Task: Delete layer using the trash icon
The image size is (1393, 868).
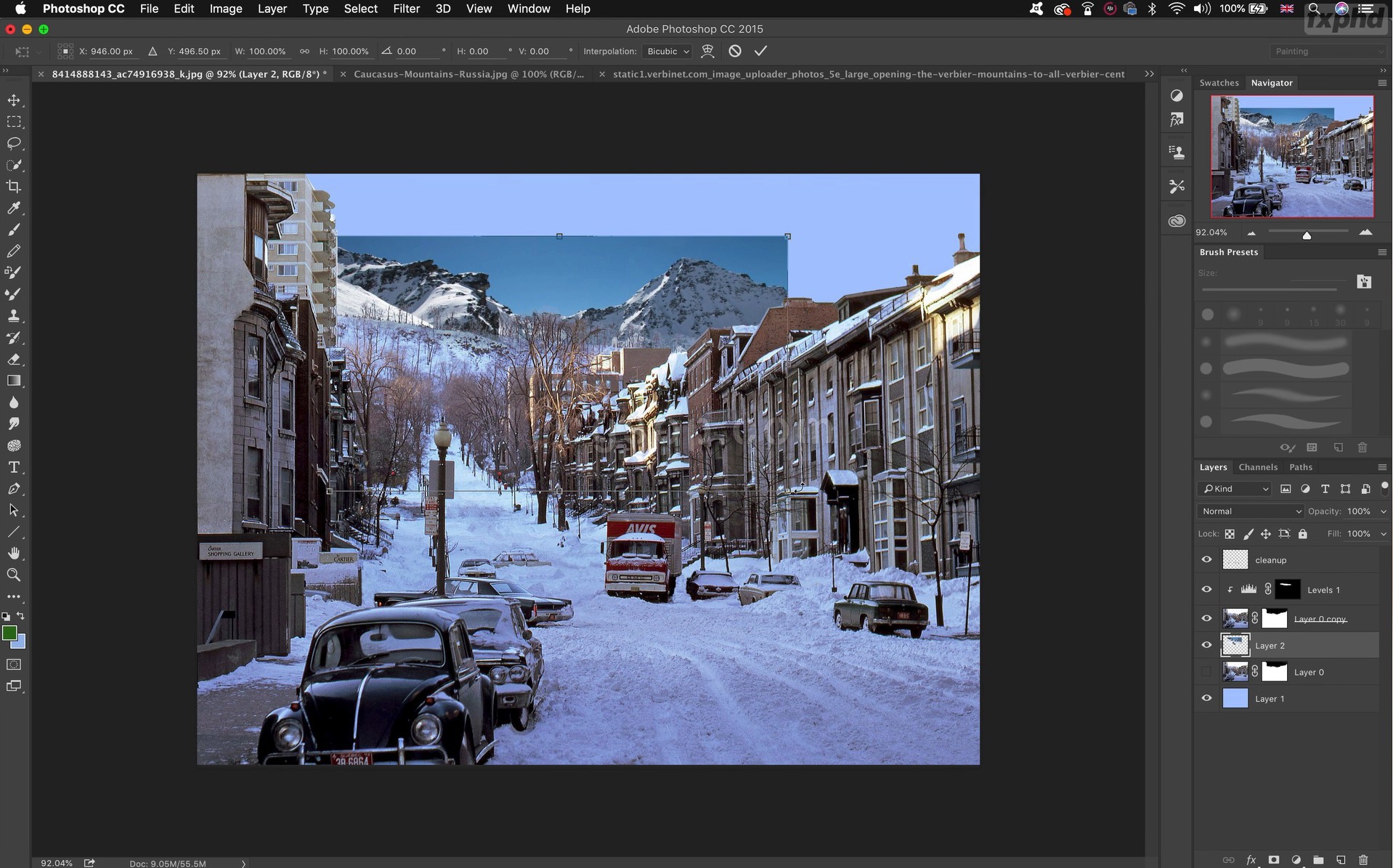Action: pyautogui.click(x=1363, y=859)
